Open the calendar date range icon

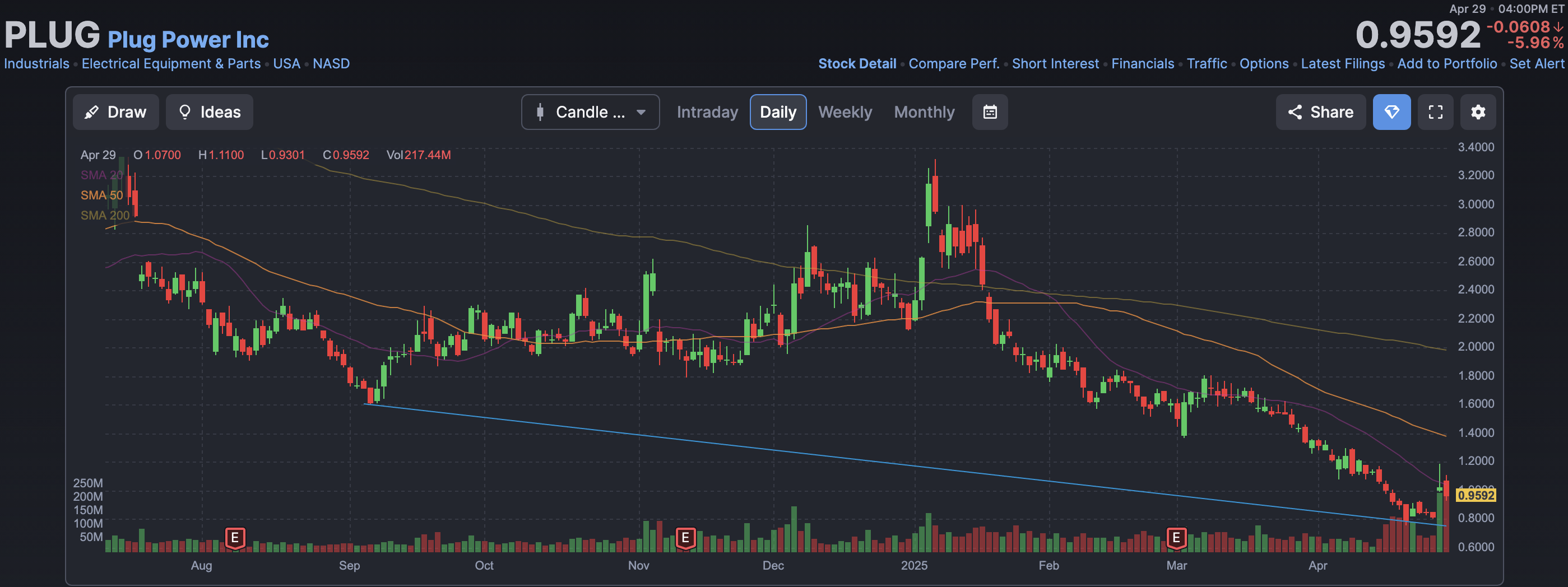click(990, 112)
